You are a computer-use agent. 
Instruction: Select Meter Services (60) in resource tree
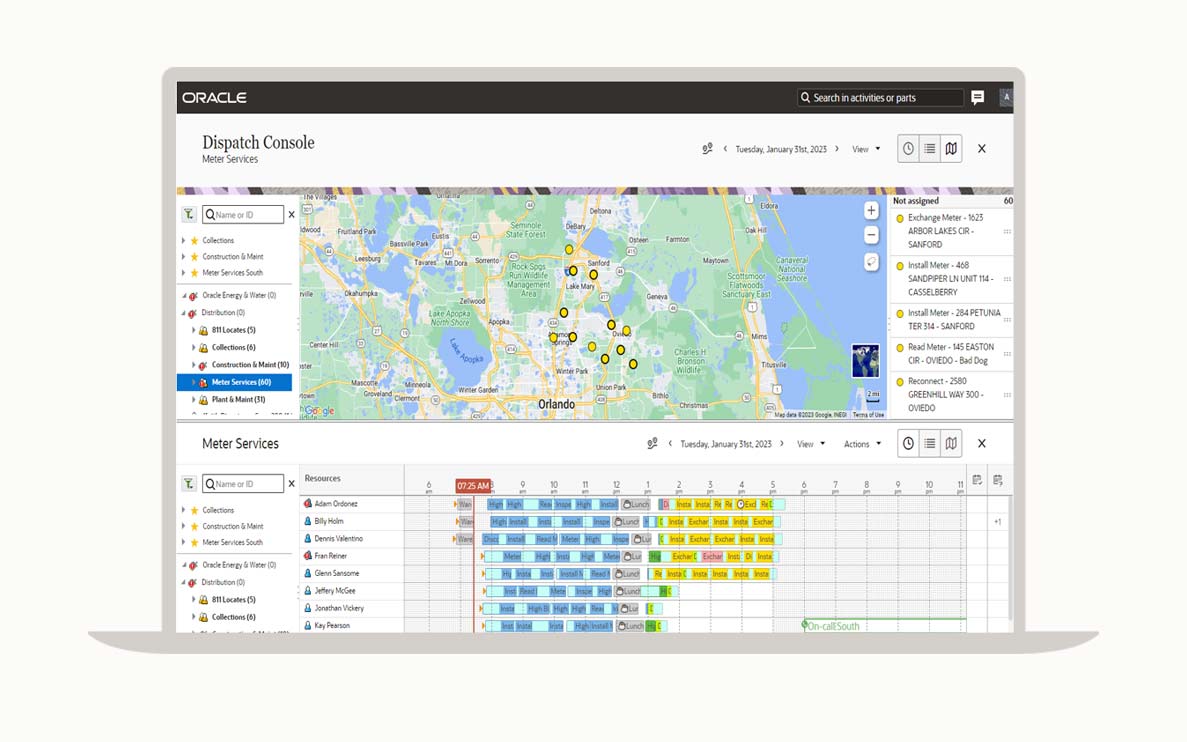click(241, 382)
